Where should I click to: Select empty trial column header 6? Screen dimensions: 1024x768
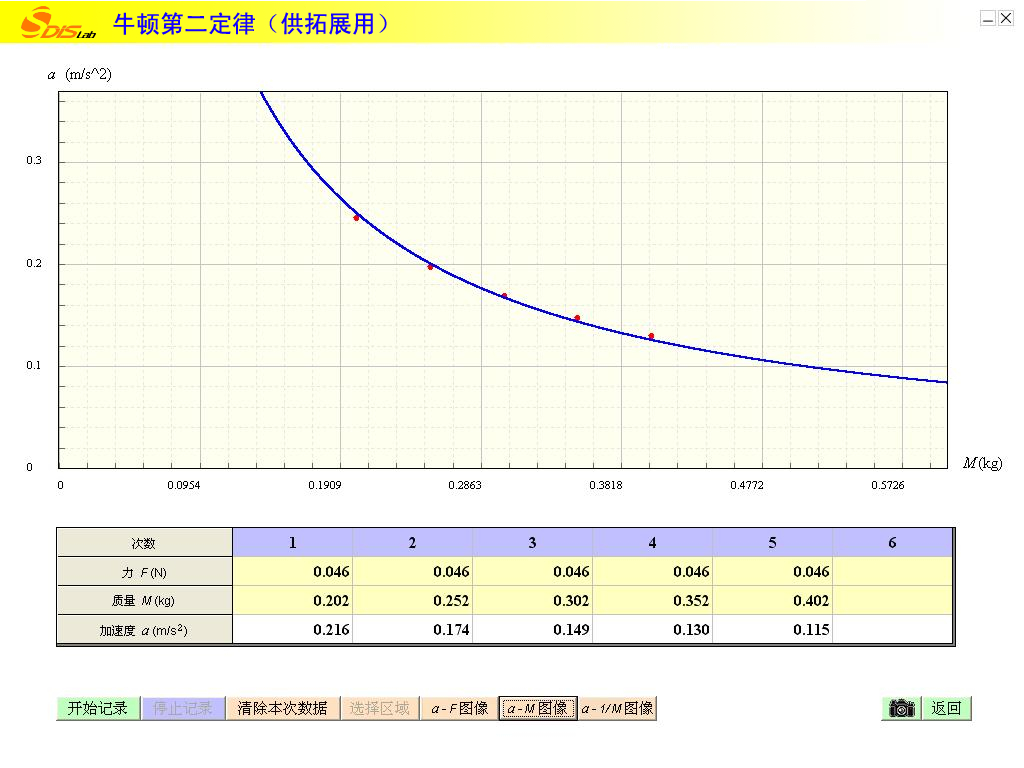[892, 543]
